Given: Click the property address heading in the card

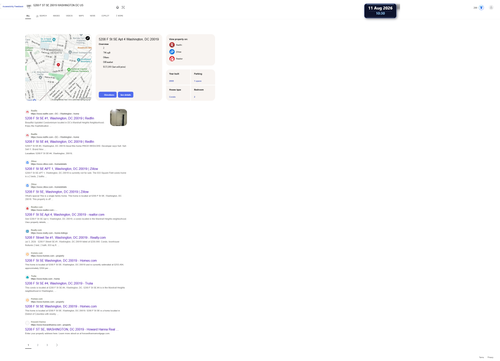Looking at the screenshot, I should (129, 39).
